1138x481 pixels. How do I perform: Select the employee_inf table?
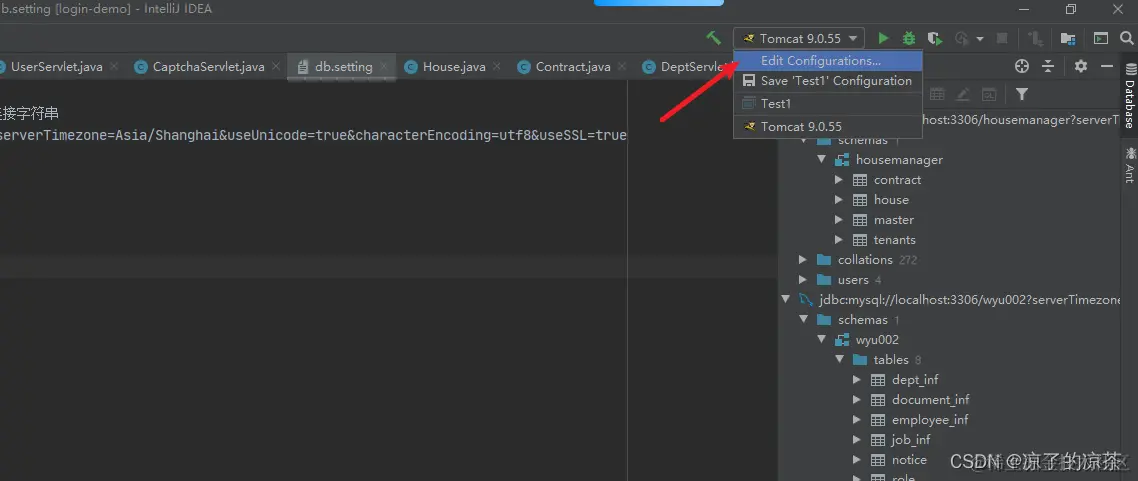(930, 419)
